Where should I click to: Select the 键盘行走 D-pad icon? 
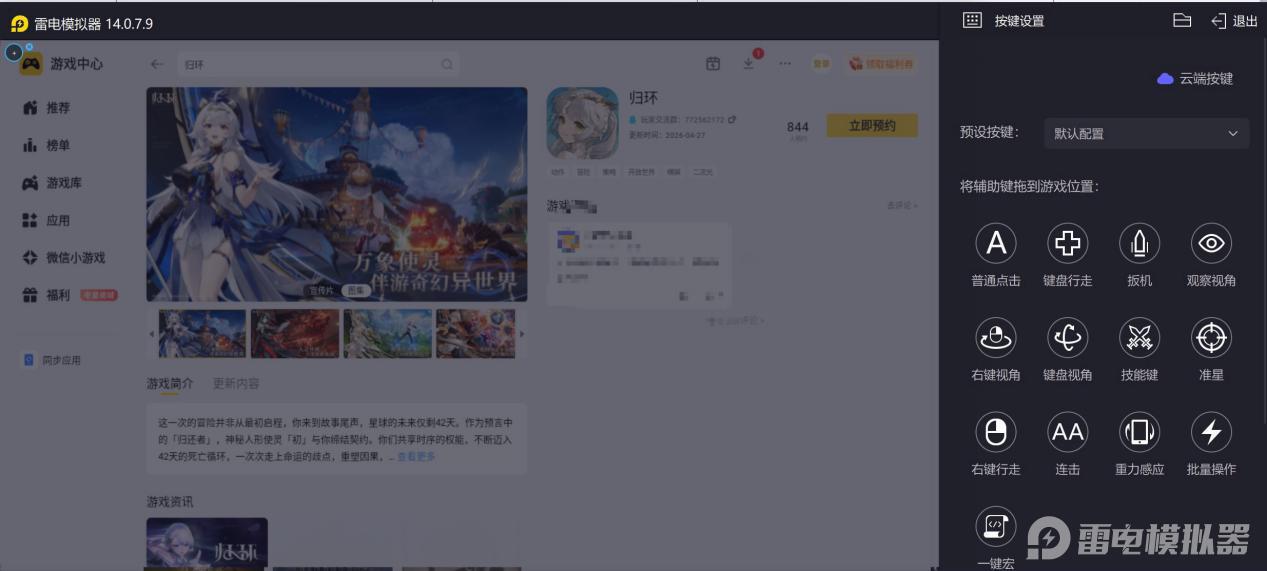point(1067,243)
